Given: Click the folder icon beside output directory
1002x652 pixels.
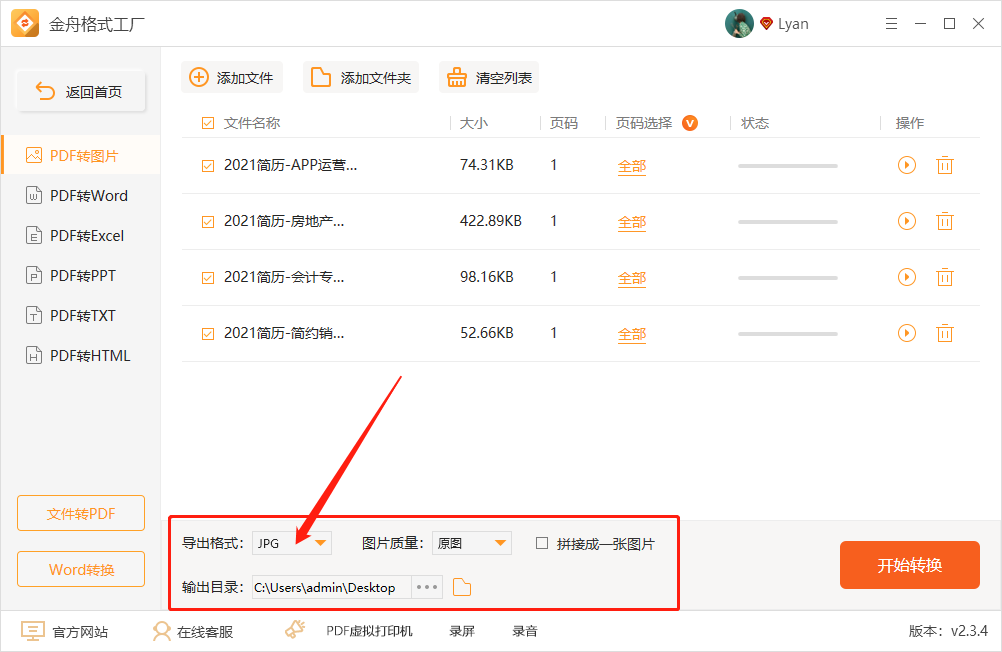Looking at the screenshot, I should (x=461, y=587).
